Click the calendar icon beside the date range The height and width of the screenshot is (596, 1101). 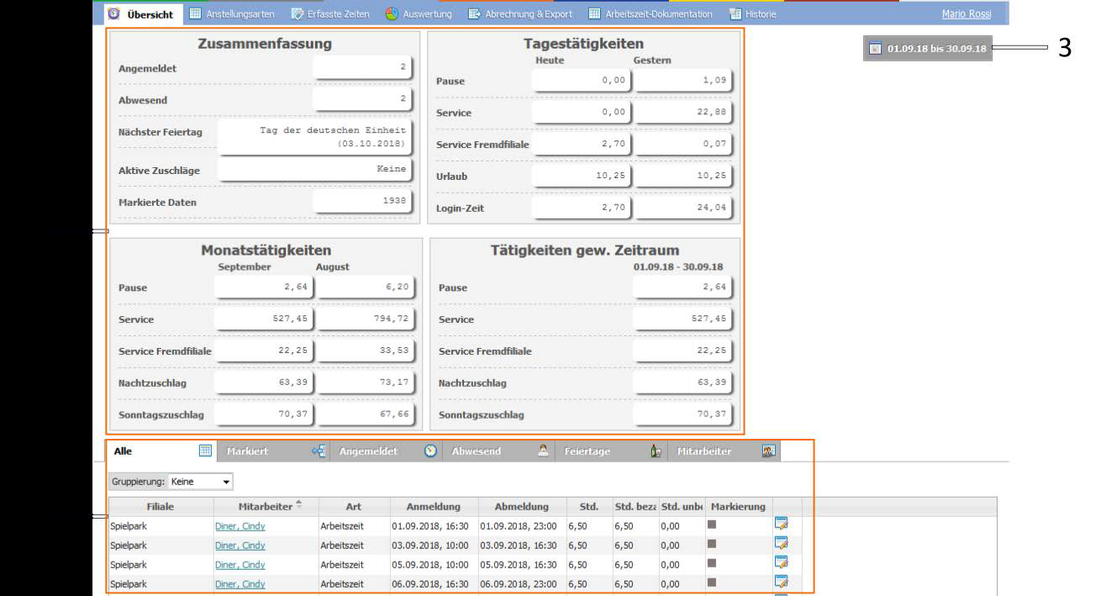[875, 48]
